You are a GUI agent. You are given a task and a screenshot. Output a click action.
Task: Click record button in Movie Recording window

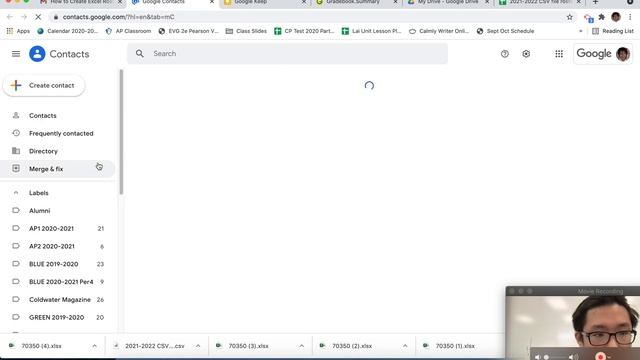click(600, 356)
